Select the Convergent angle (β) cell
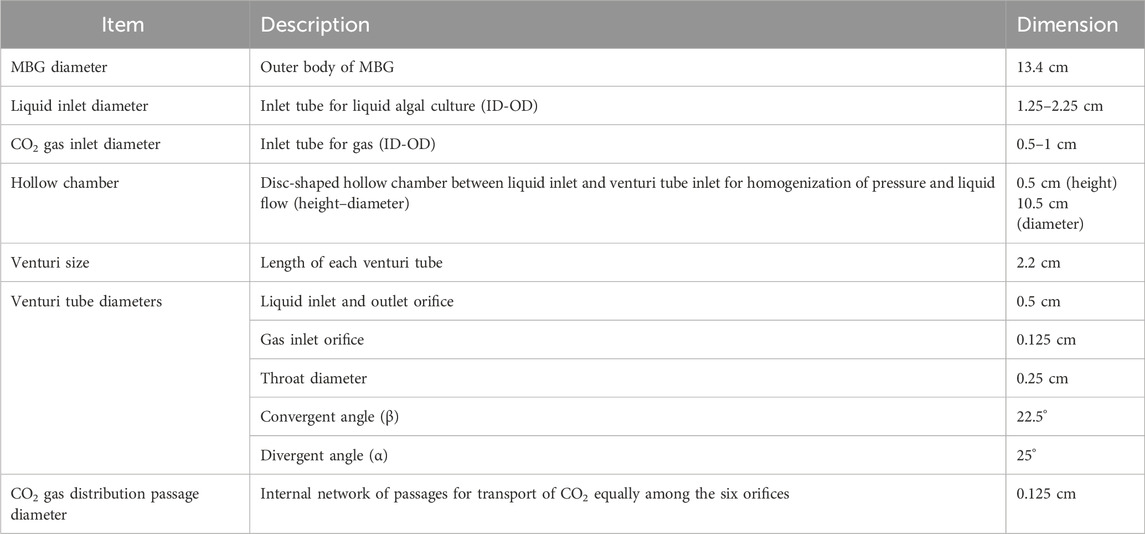 [x=331, y=418]
